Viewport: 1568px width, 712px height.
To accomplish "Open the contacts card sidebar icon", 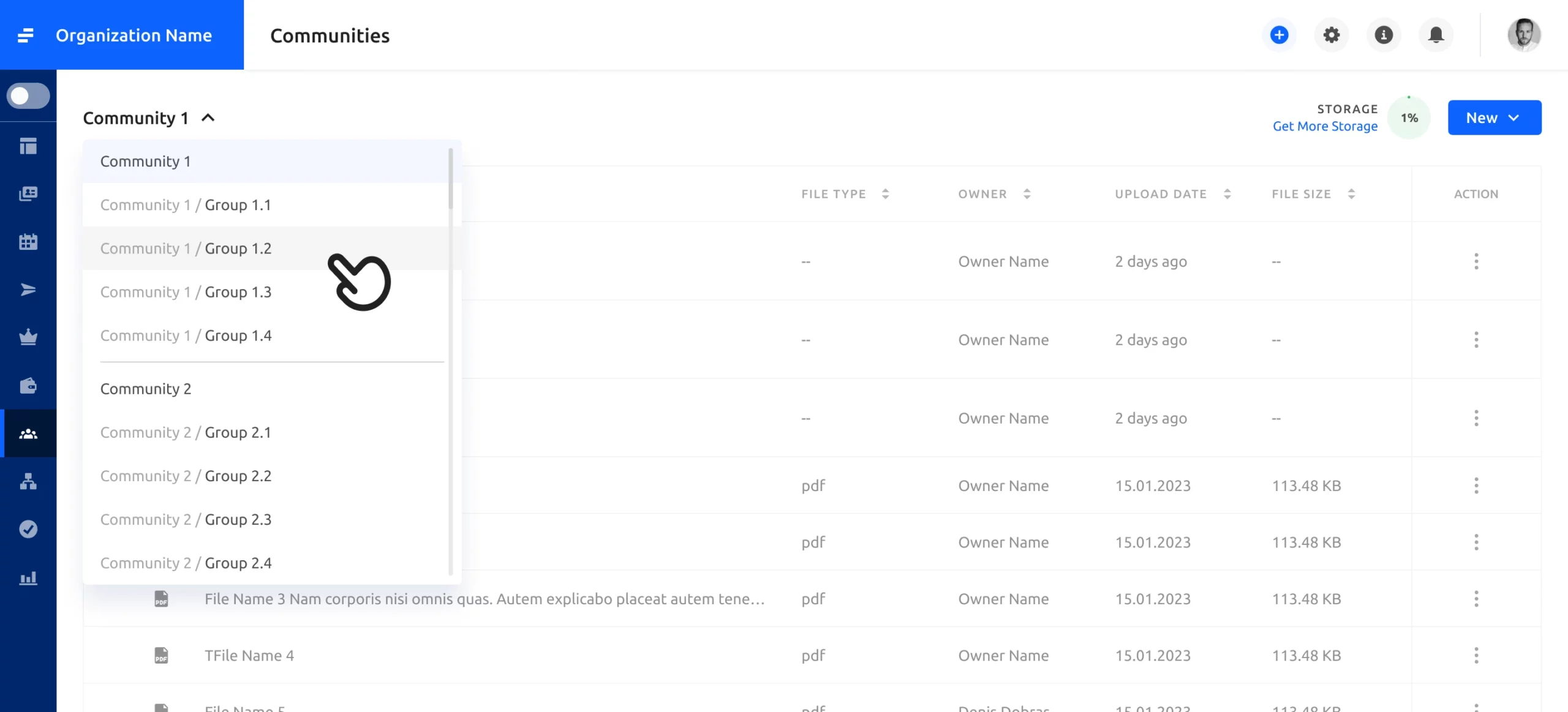I will coord(28,194).
